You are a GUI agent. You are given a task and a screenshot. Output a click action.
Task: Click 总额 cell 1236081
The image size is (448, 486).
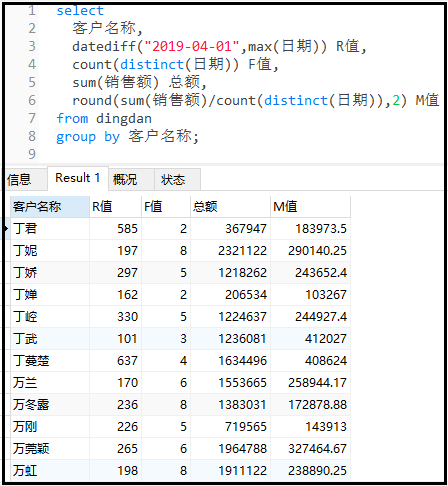point(230,339)
